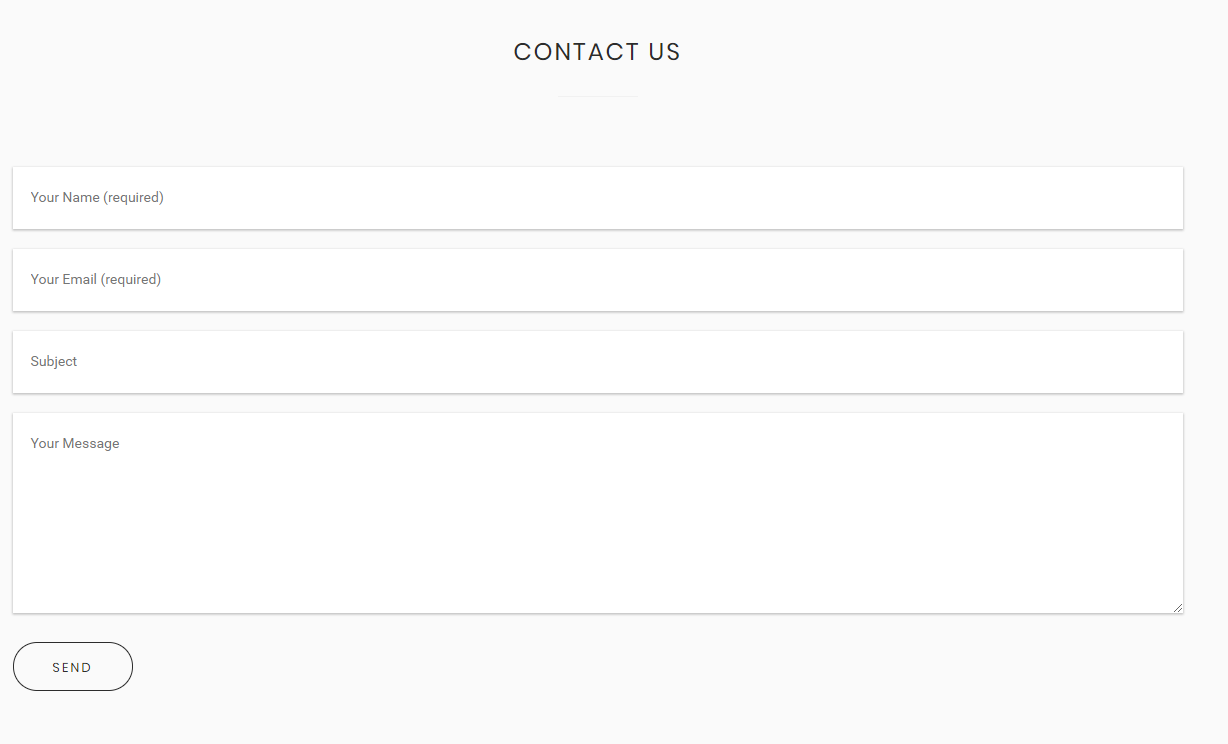Submit the contact form with Send
Screen dimensions: 1228x744
[x=72, y=667]
